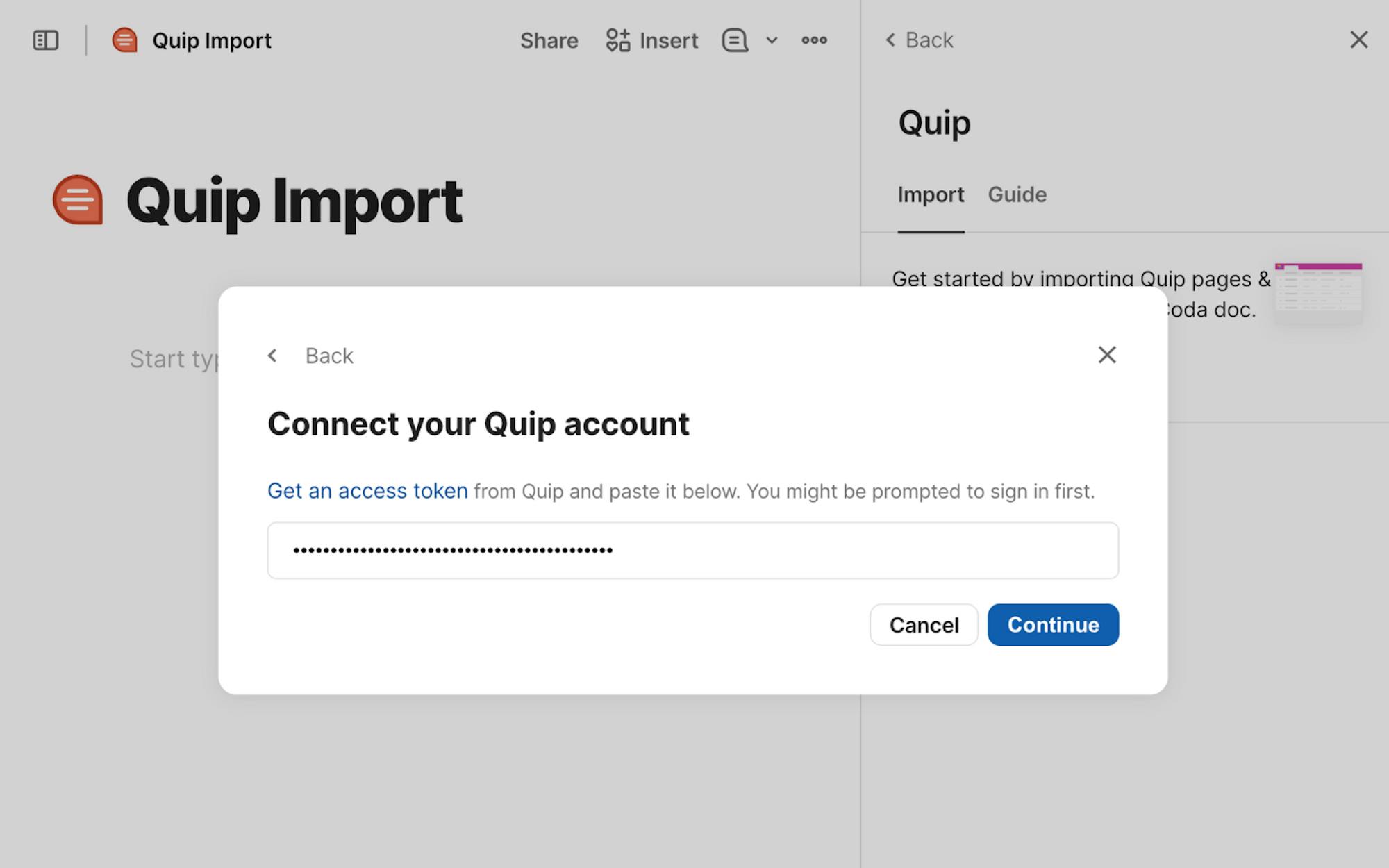Toggle the sidebar panel icon

tap(46, 40)
